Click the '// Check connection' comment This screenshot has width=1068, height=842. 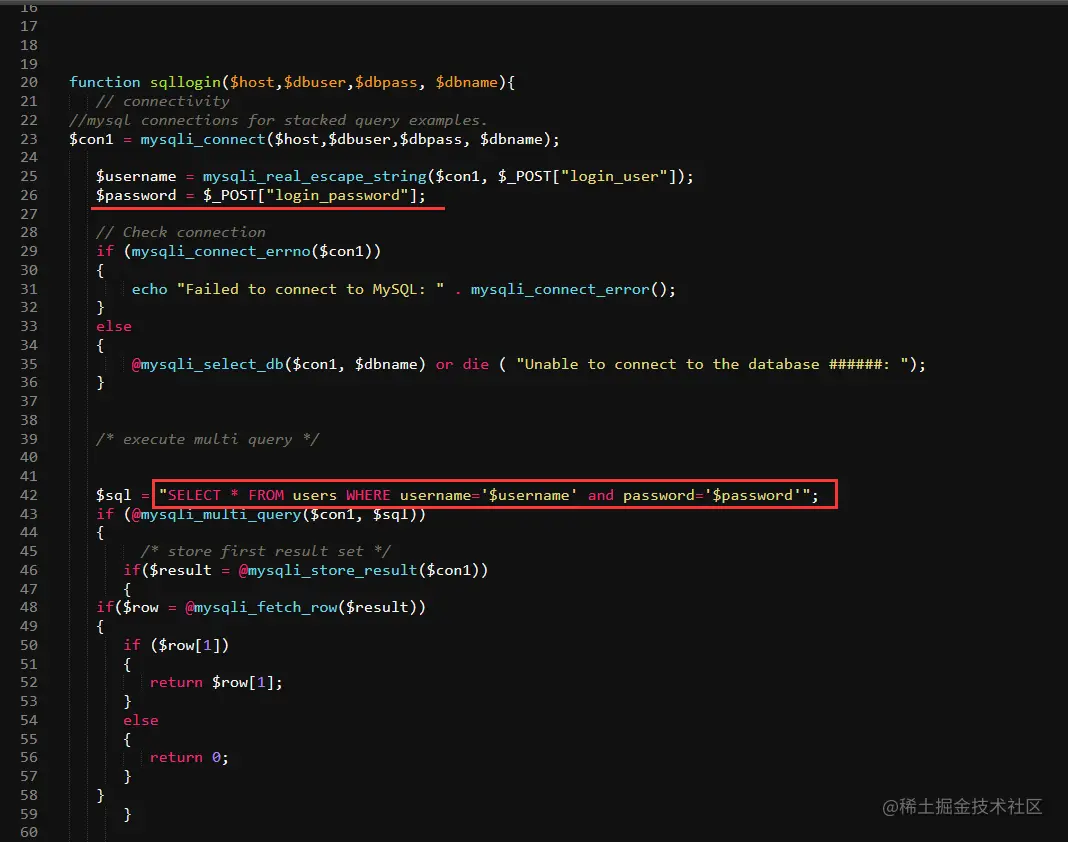pyautogui.click(x=180, y=232)
